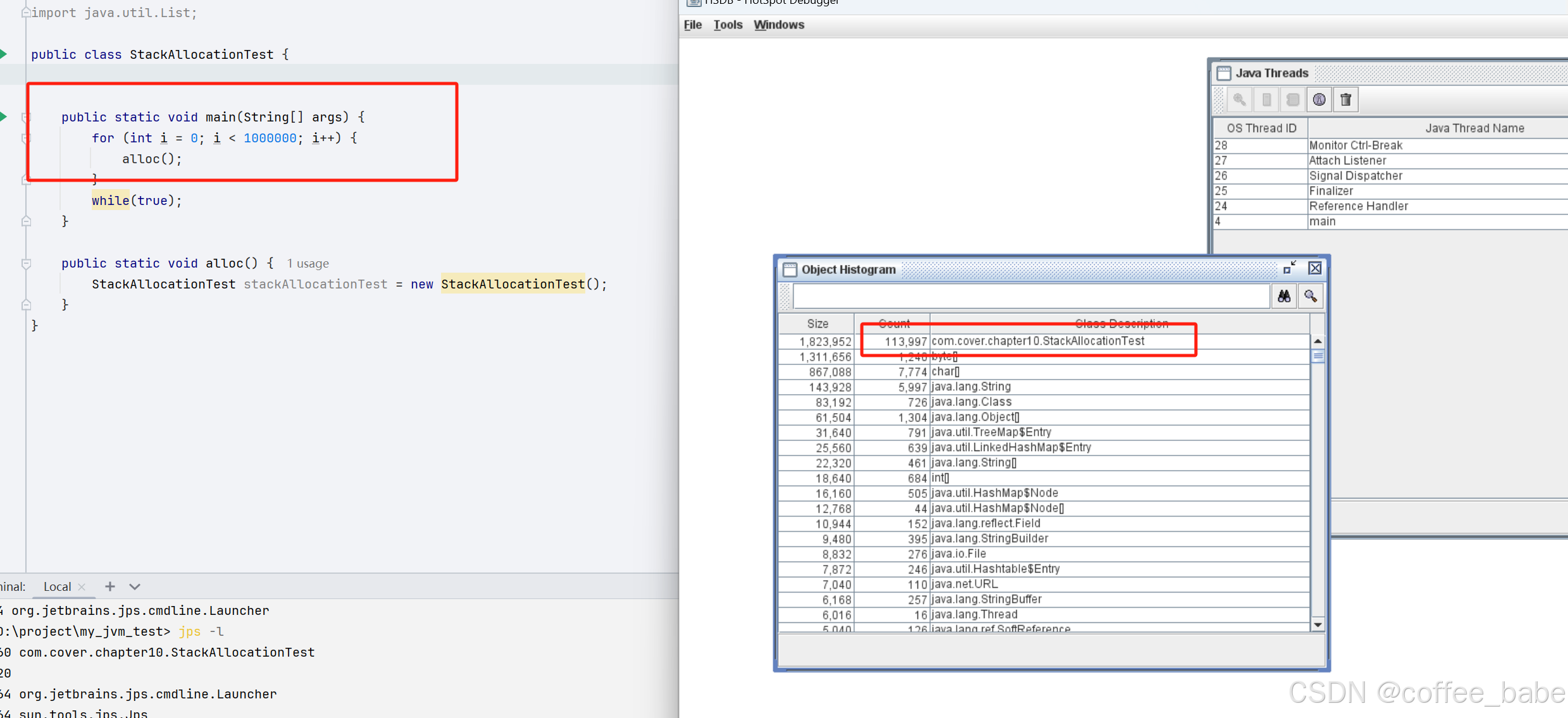Image resolution: width=1568 pixels, height=718 pixels.
Task: Sort histogram by Class Description column header
Action: click(x=1120, y=324)
